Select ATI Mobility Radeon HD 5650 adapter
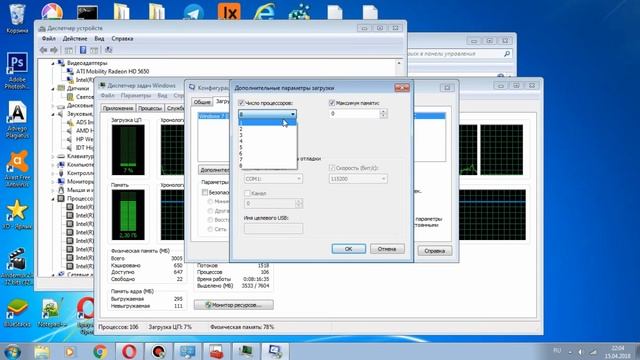Image resolution: width=640 pixels, height=360 pixels. tap(112, 71)
